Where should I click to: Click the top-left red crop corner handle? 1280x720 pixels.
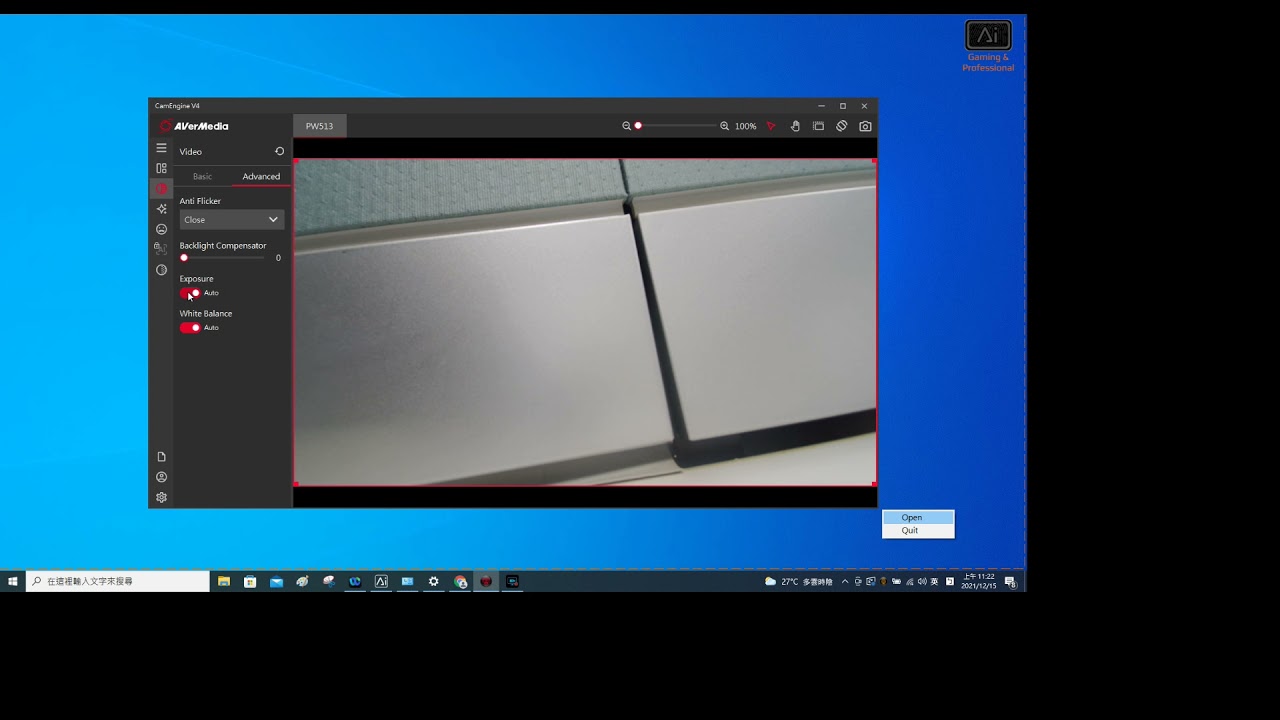click(295, 161)
